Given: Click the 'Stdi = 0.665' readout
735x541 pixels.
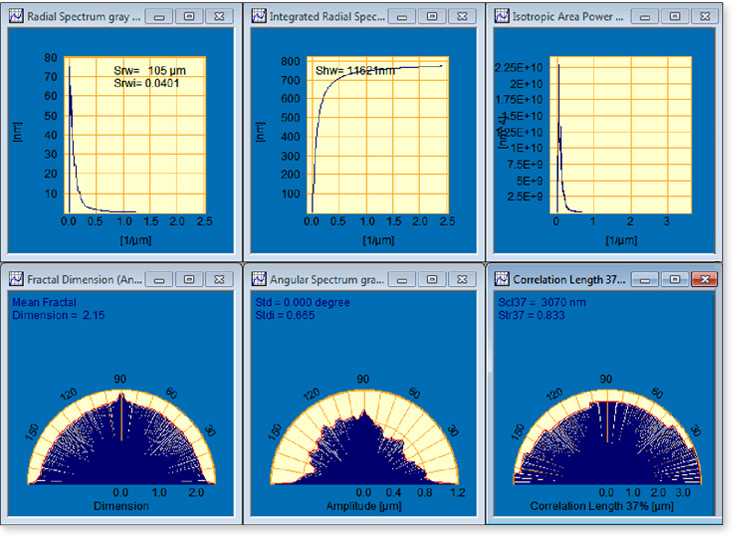Looking at the screenshot, I should click(285, 315).
